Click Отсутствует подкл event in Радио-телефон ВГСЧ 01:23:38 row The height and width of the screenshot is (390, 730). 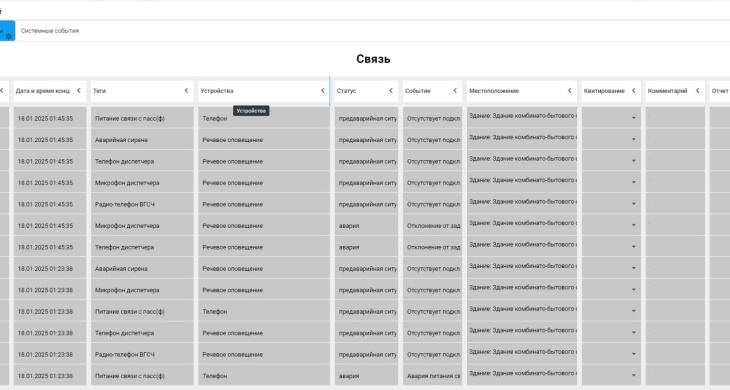pyautogui.click(x=433, y=354)
